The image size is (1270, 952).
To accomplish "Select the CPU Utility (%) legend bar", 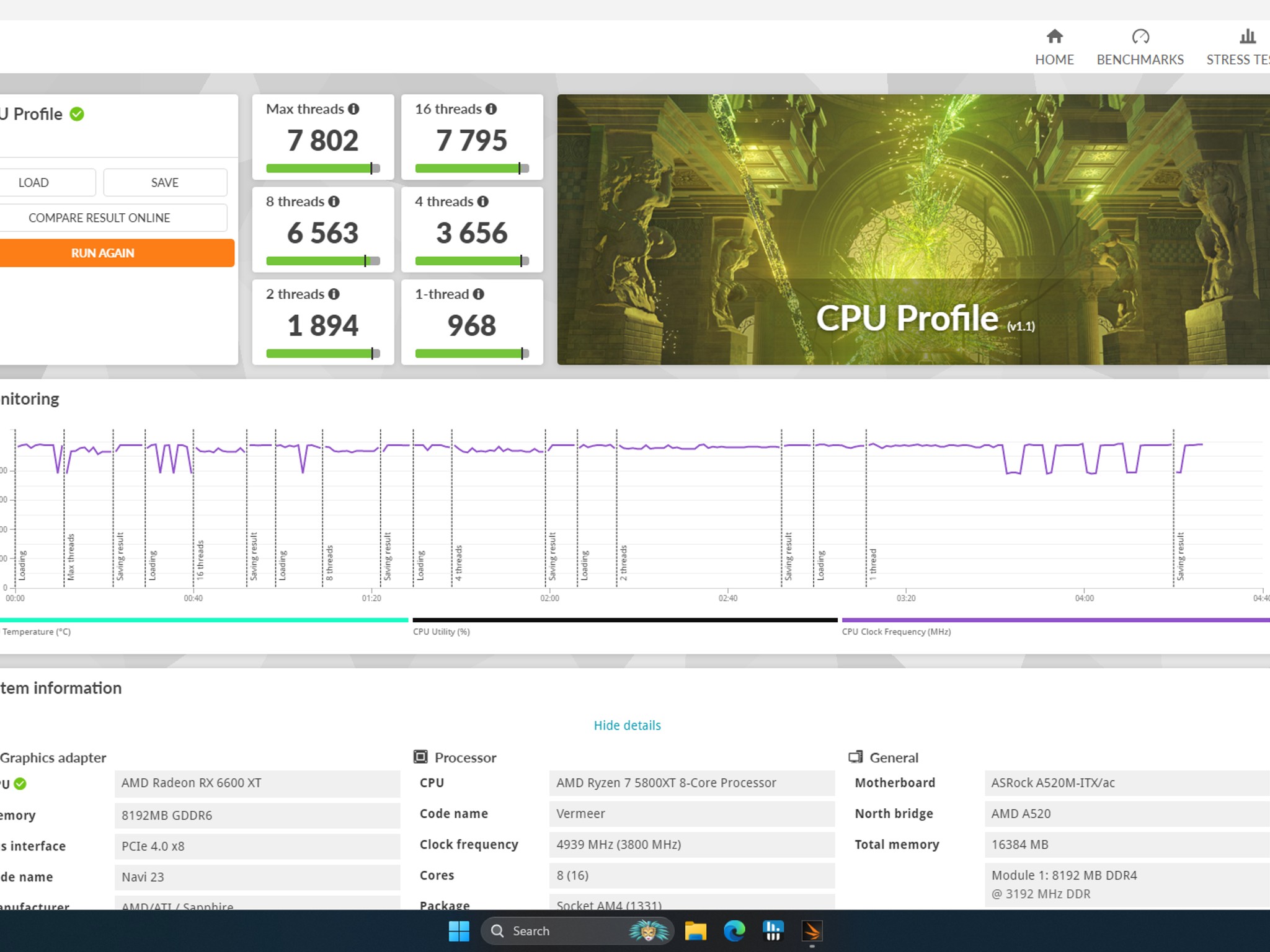I will [625, 620].
